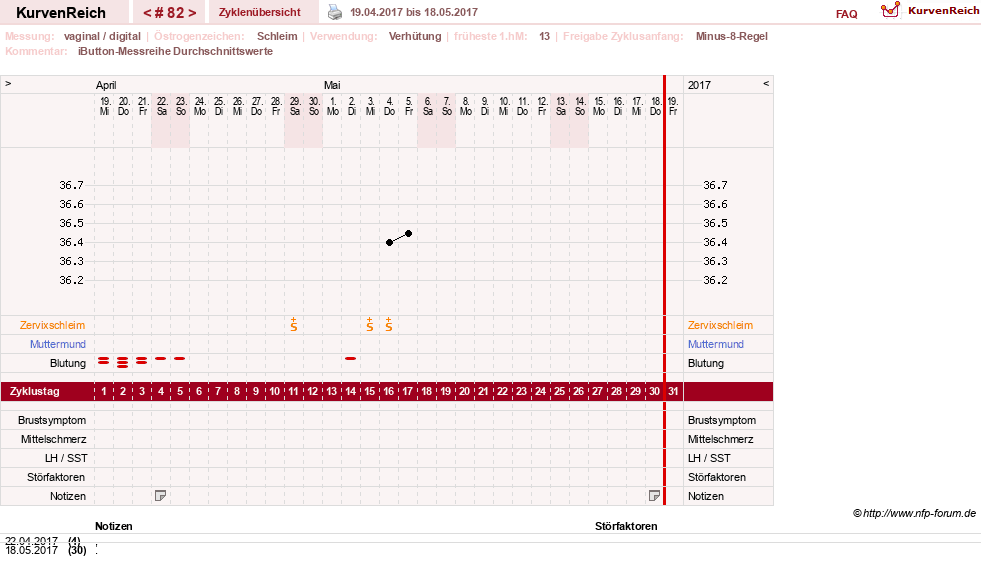Image resolution: width=981 pixels, height=585 pixels.
Task: Click the left LH / SST row label
Action: click(x=66, y=458)
